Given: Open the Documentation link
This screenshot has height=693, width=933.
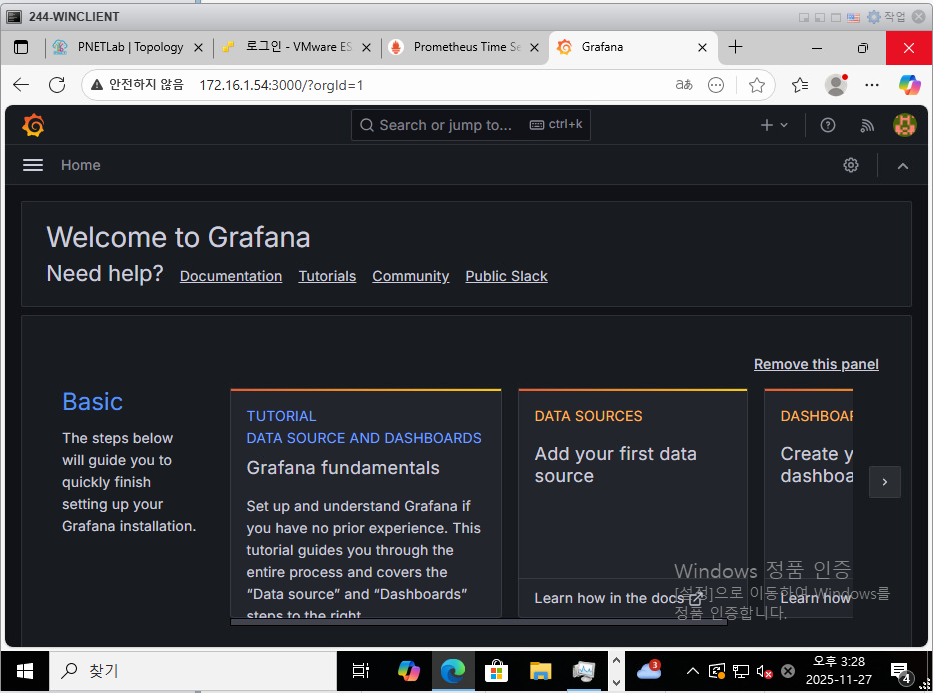Looking at the screenshot, I should [231, 276].
